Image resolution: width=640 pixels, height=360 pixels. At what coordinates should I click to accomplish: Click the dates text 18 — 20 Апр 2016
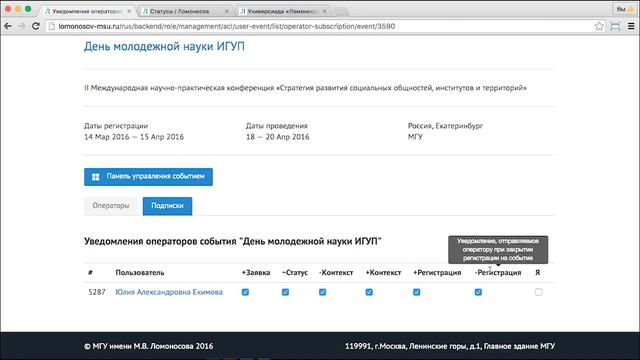278,137
